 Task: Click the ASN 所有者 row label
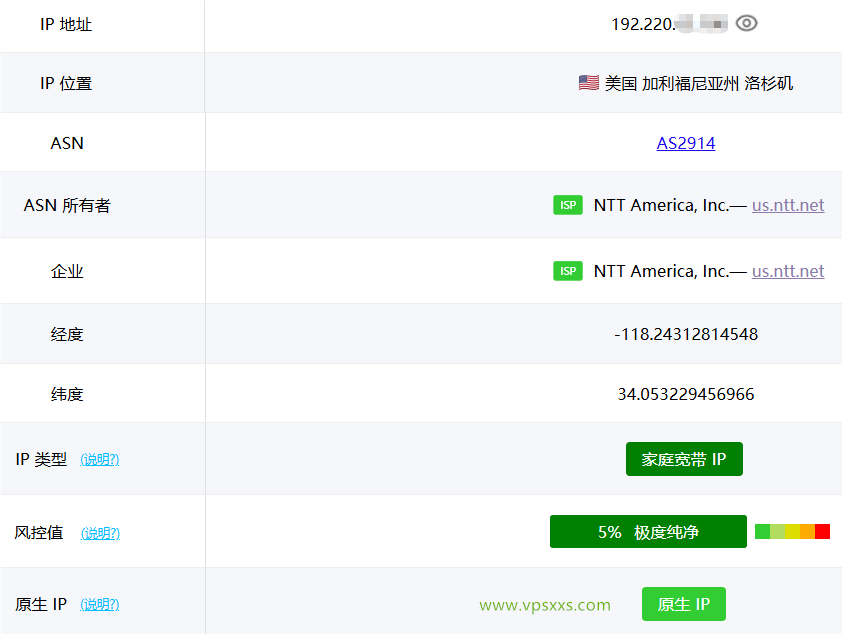(67, 206)
